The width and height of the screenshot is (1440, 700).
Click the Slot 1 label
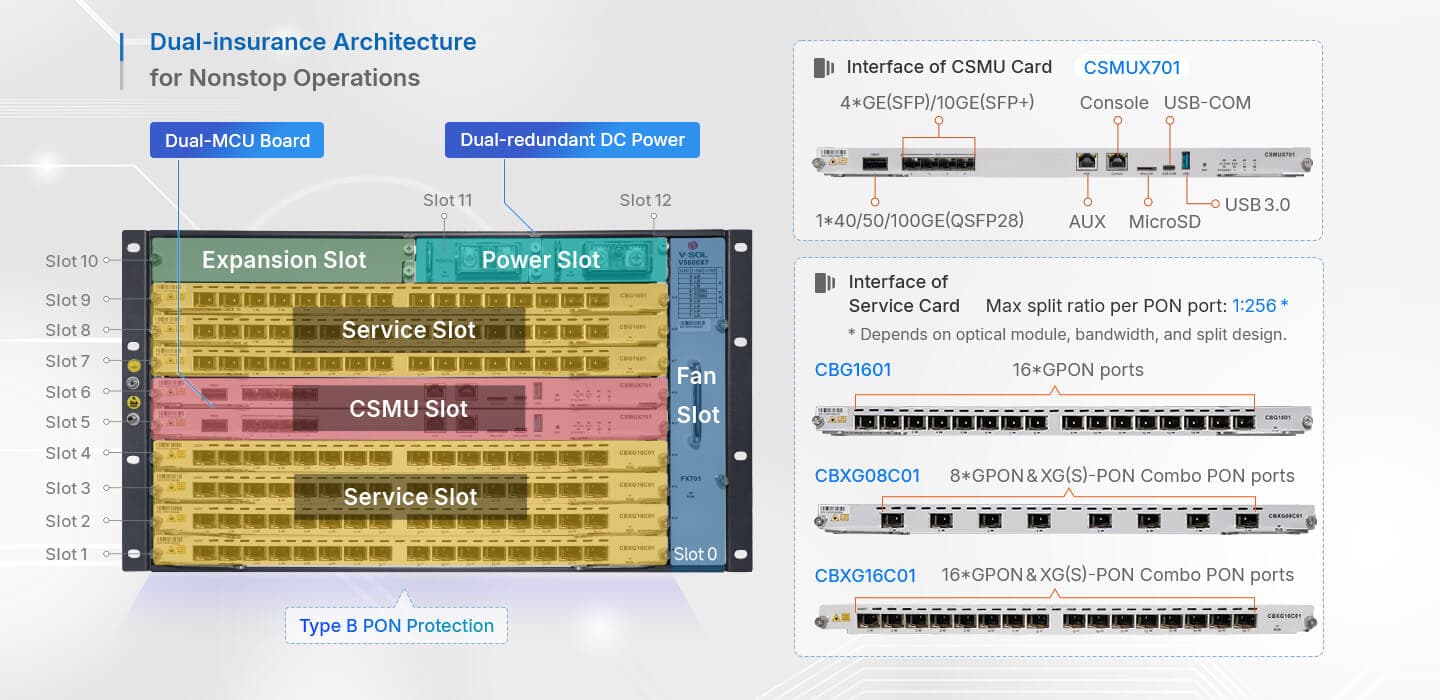[67, 554]
